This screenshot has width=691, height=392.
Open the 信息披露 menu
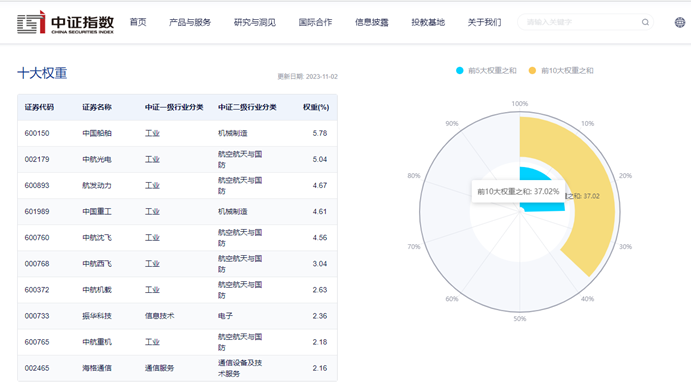click(372, 22)
